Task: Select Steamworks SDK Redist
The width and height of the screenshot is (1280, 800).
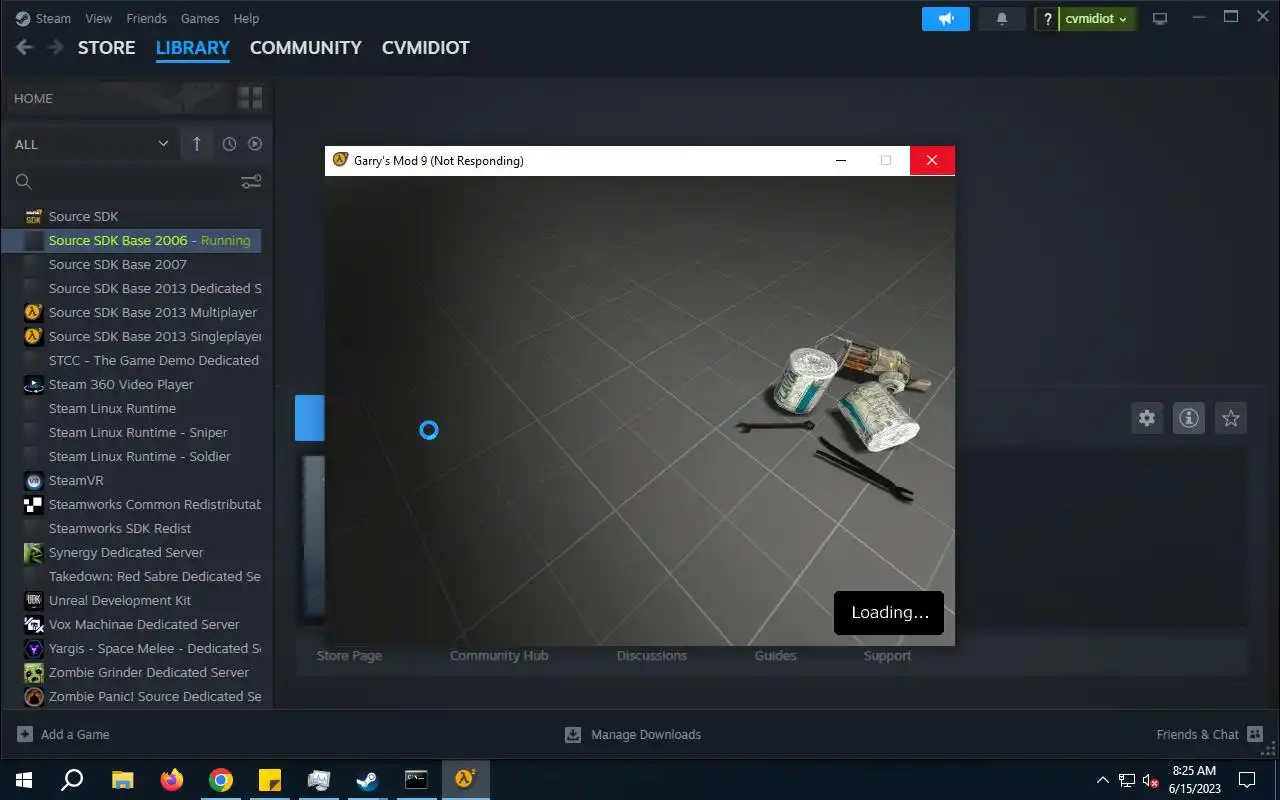Action: point(131,528)
